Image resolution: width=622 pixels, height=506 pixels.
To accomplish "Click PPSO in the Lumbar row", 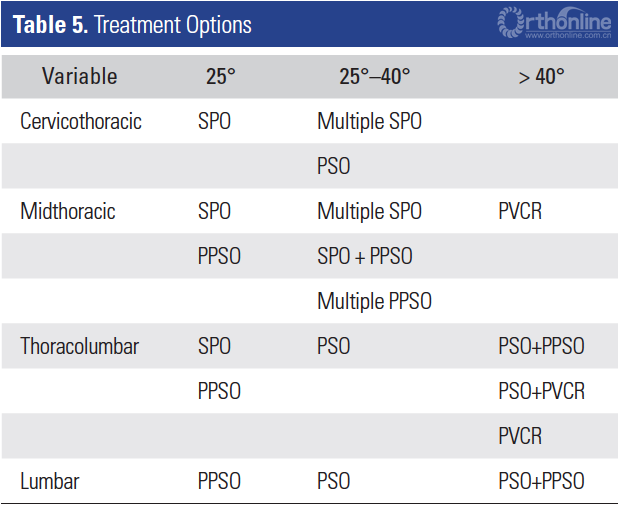I will [219, 481].
